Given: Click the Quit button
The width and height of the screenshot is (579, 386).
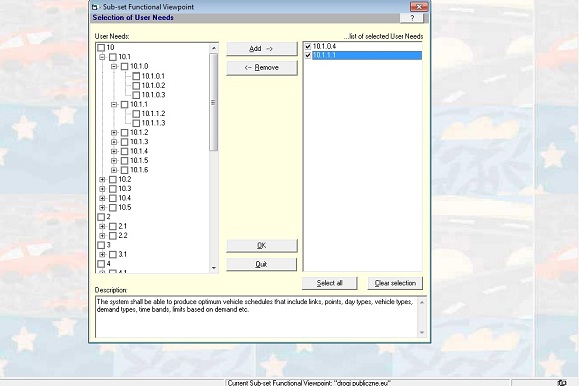Looking at the screenshot, I should [261, 264].
